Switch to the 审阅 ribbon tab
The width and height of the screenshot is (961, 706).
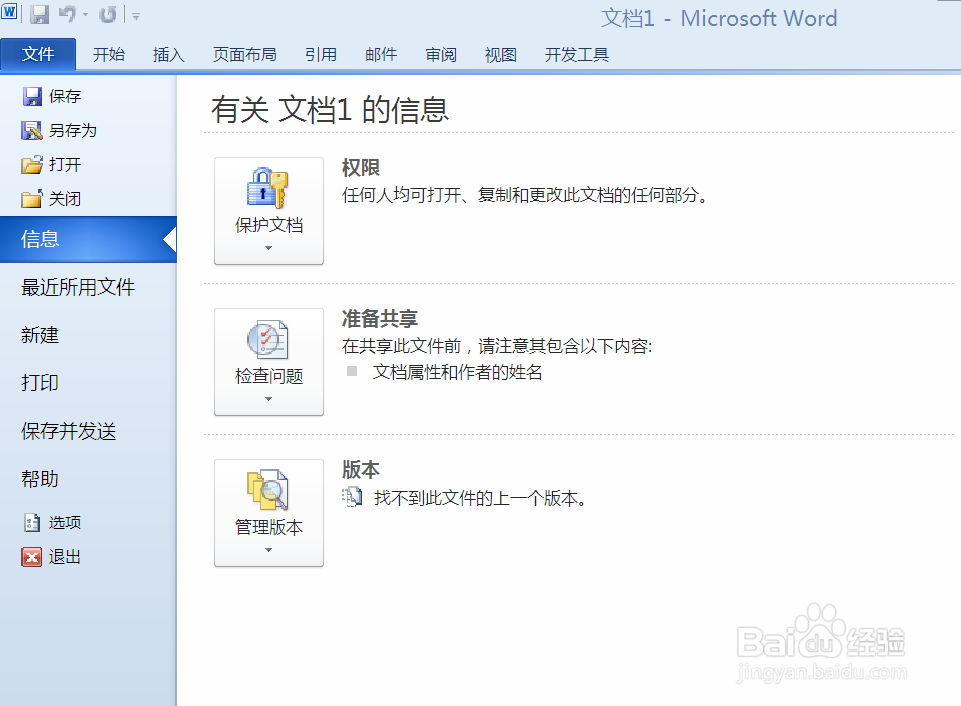tap(441, 55)
